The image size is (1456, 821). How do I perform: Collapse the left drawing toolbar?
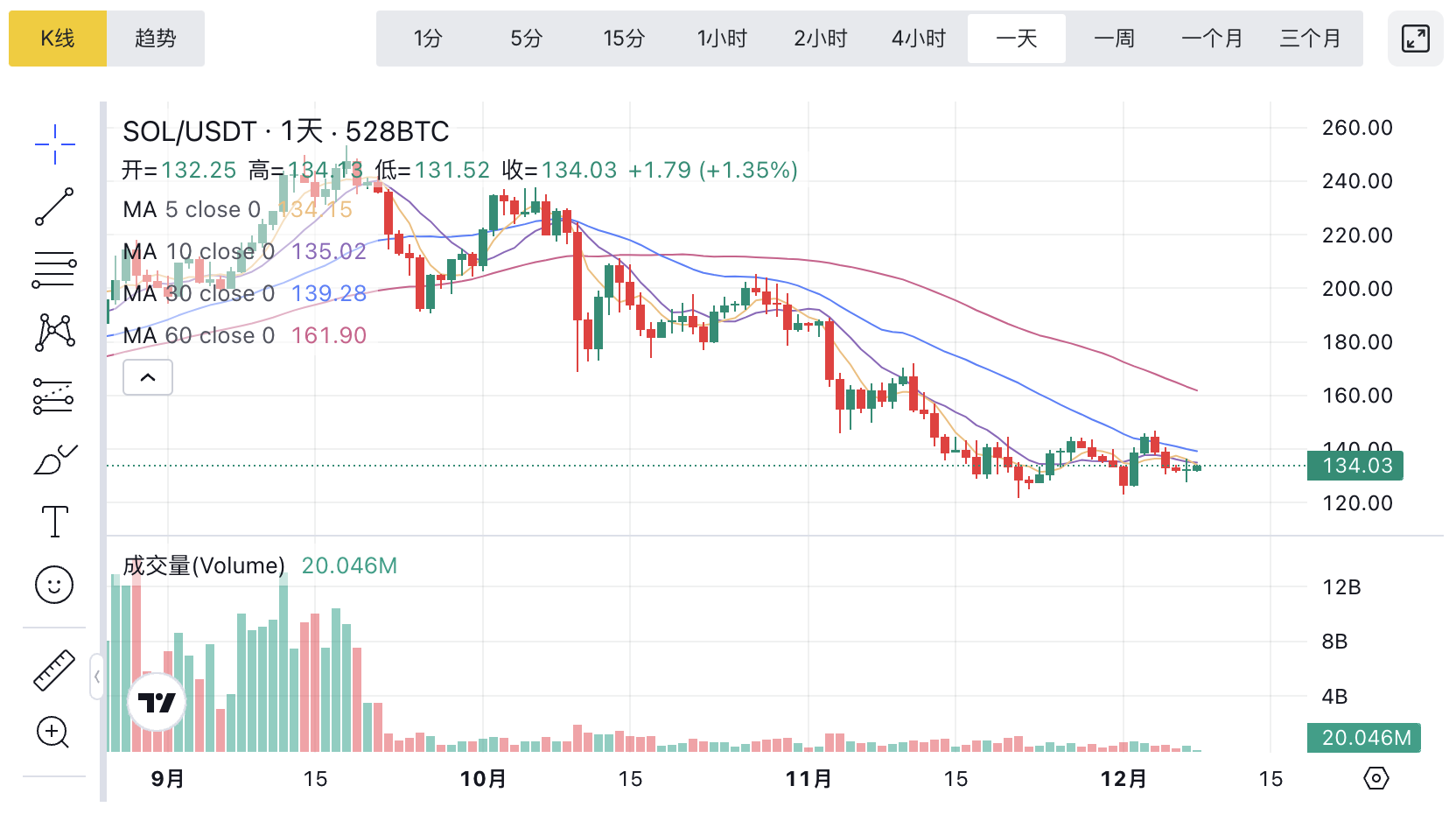click(96, 677)
